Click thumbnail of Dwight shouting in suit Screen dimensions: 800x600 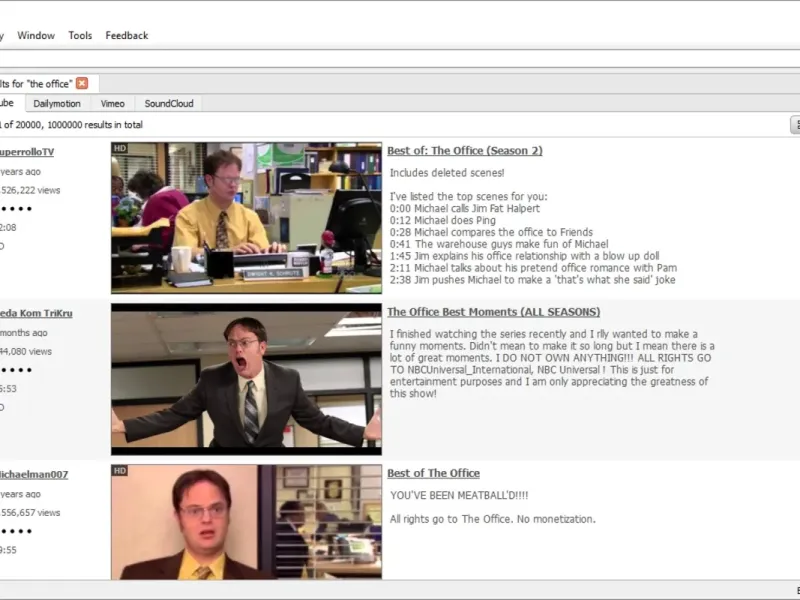point(246,379)
